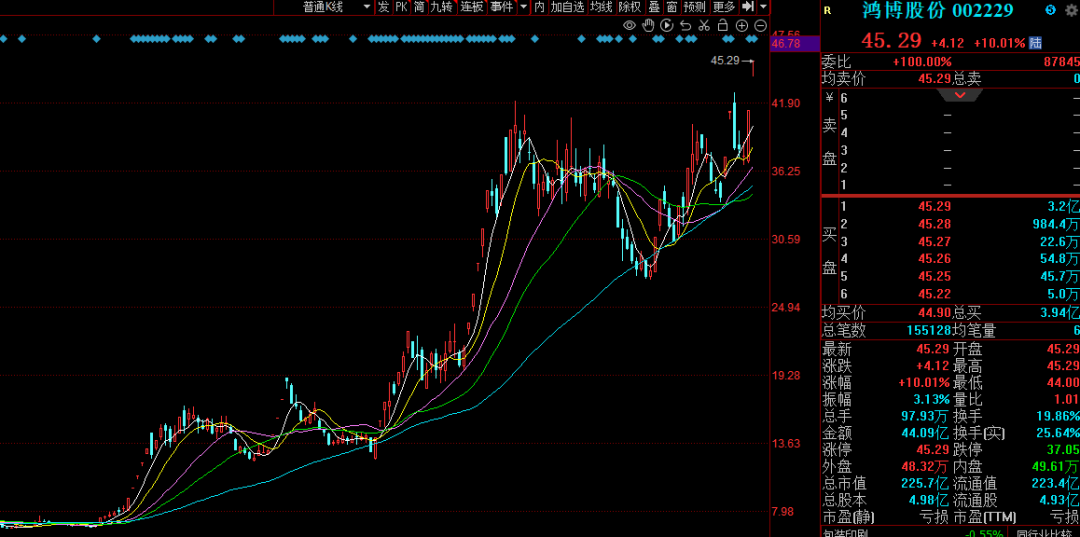Select buy level 4 price 45.26
Viewport: 1080px width, 537px height.
pos(934,259)
